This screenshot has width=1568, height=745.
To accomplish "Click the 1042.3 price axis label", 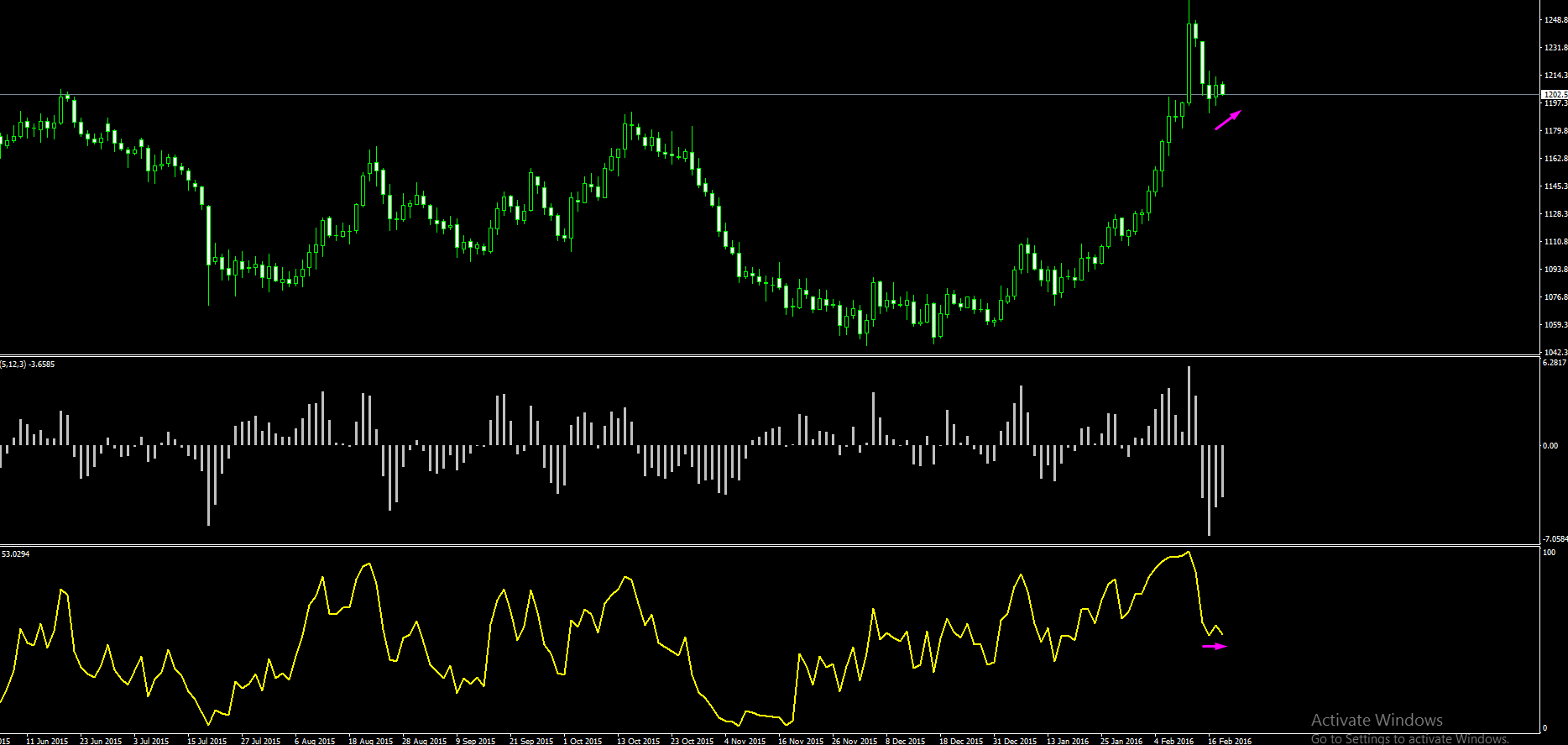I will (x=1556, y=353).
